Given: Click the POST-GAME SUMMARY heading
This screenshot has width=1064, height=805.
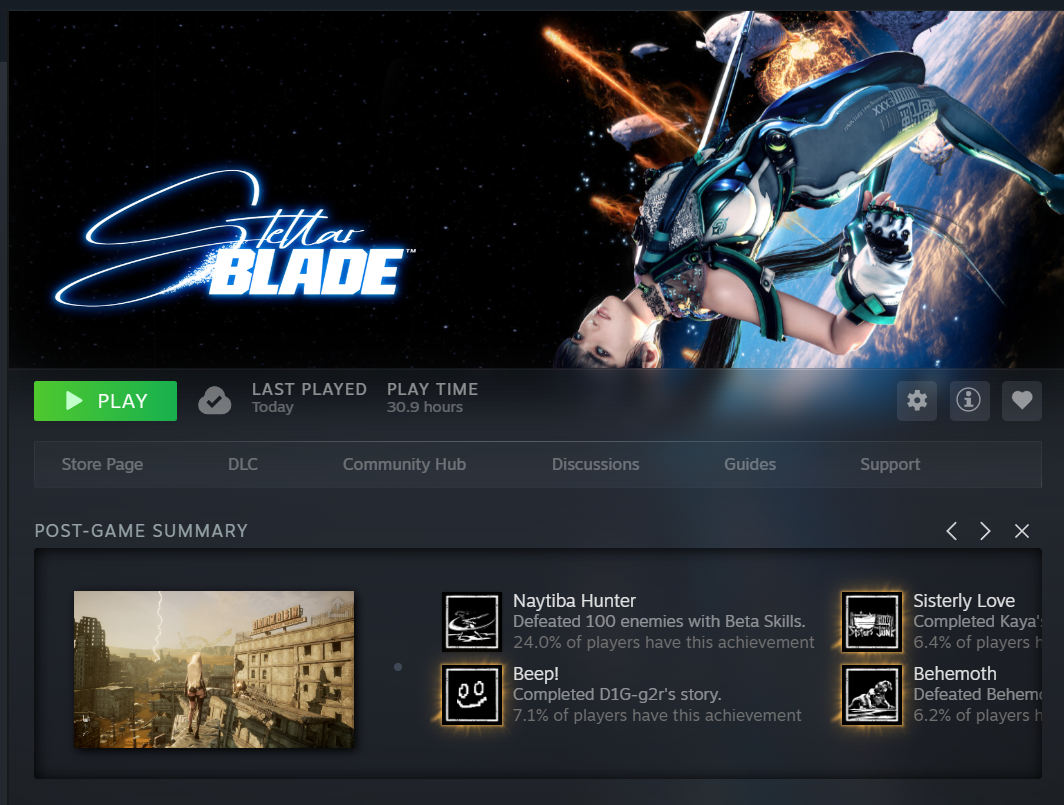Looking at the screenshot, I should pos(141,531).
